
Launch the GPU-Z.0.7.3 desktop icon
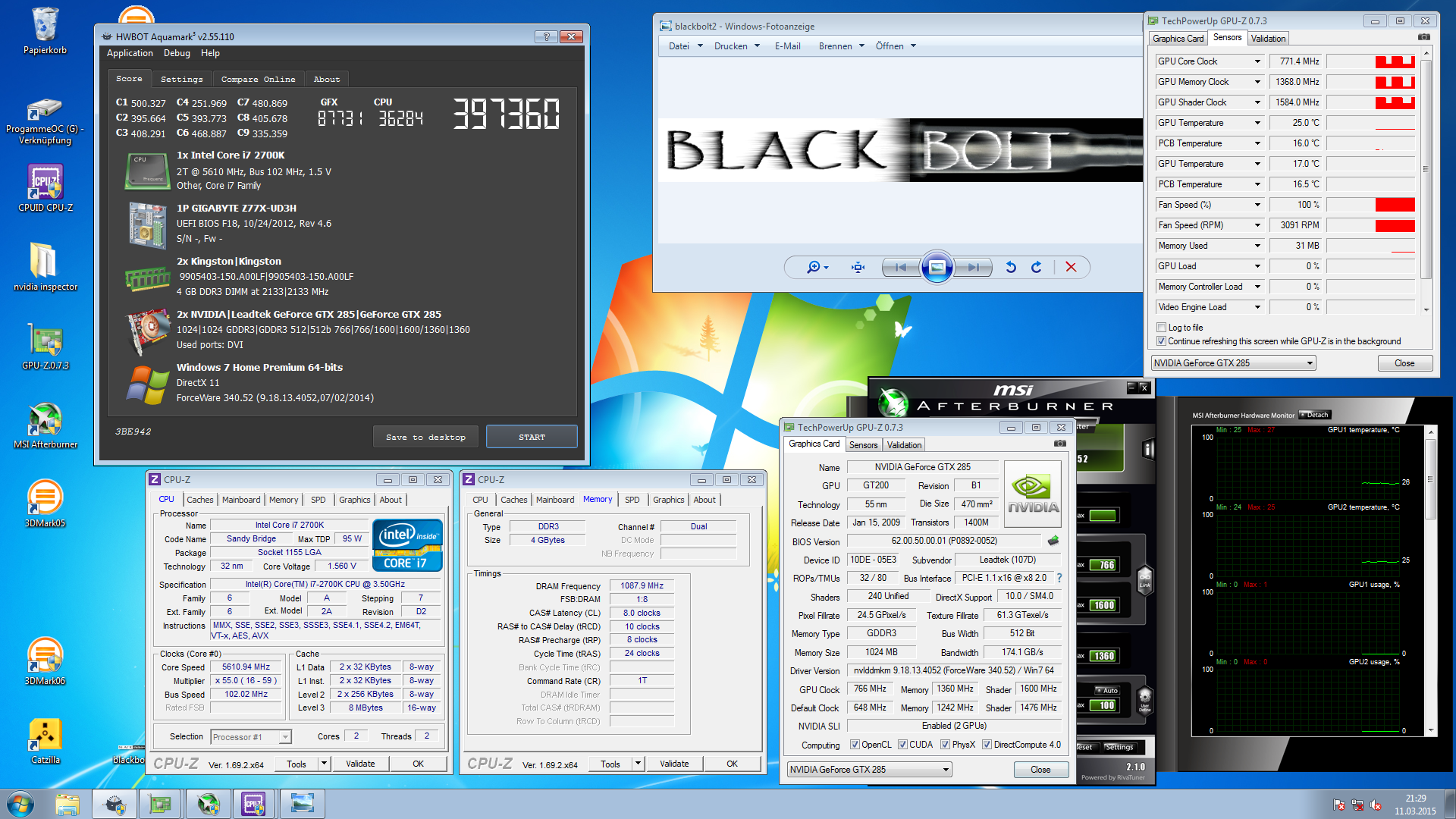click(x=45, y=346)
